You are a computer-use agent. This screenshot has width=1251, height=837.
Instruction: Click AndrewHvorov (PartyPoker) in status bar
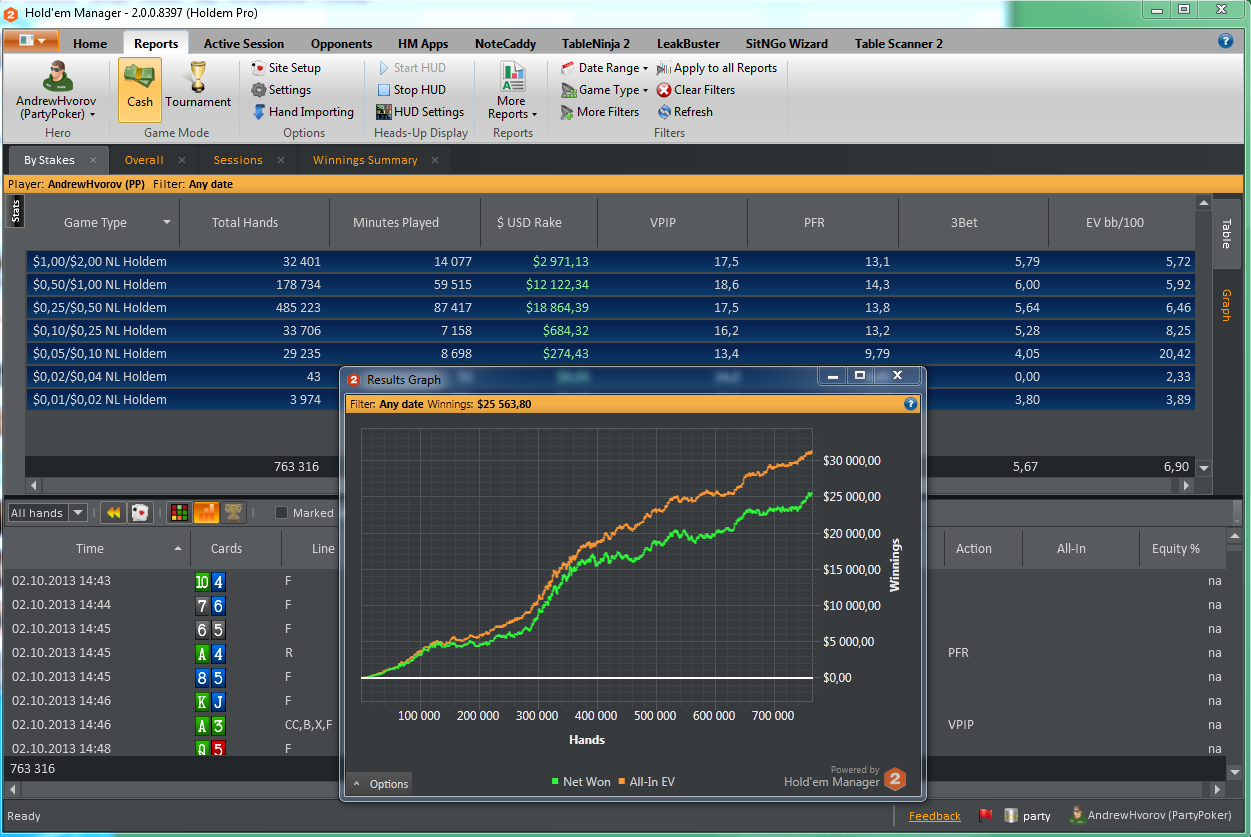[x=1159, y=816]
